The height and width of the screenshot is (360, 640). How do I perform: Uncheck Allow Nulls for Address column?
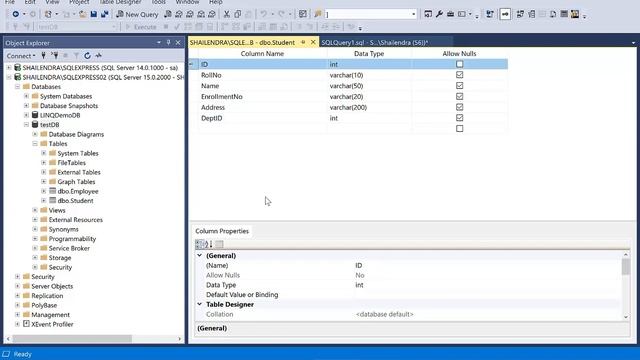tap(460, 107)
